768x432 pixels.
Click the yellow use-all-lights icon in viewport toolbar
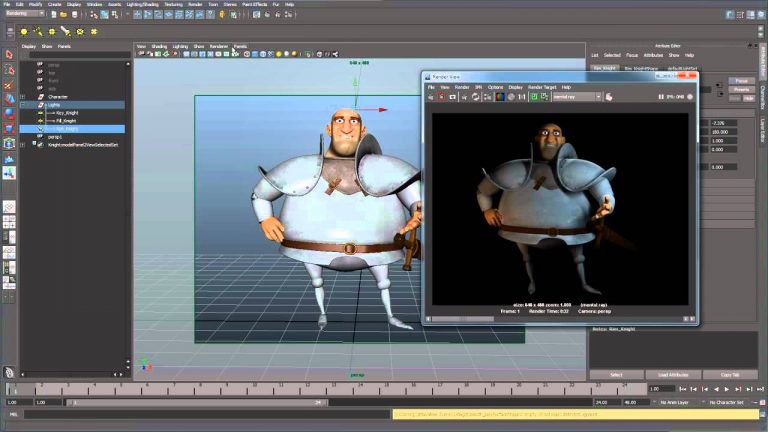point(279,54)
